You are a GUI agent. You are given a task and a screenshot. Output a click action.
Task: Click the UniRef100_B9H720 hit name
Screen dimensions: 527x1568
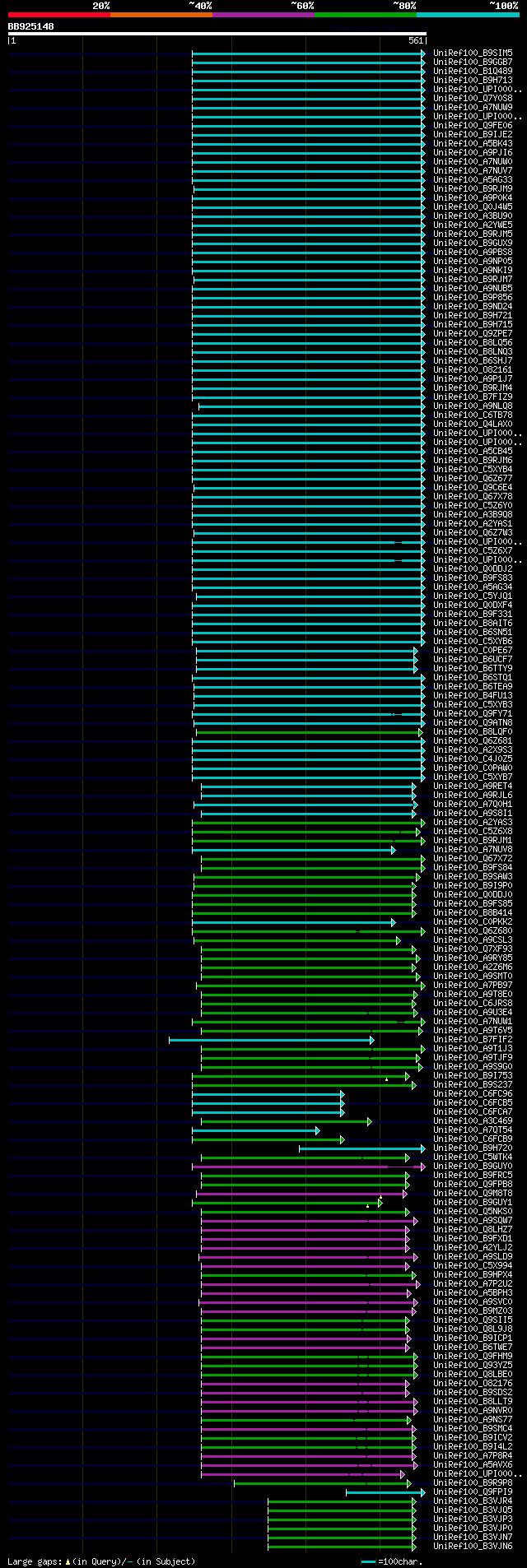pyautogui.click(x=473, y=1148)
